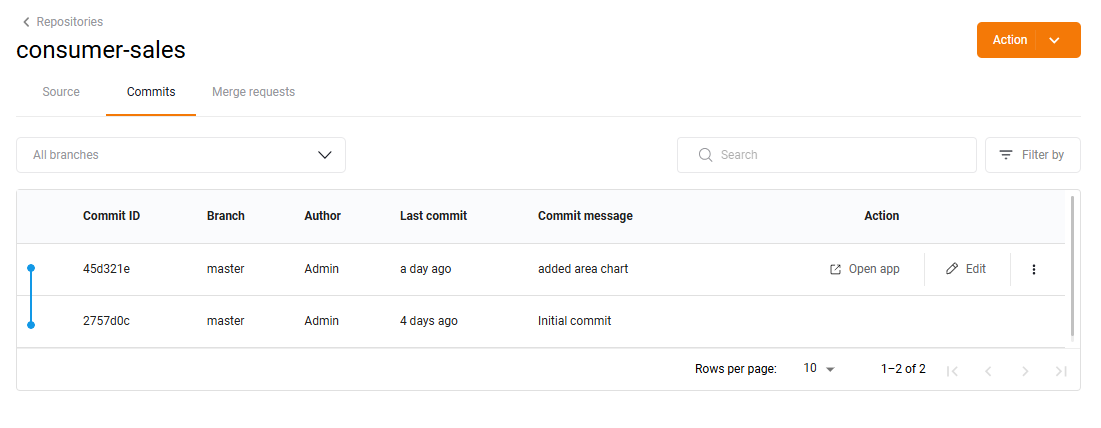The image size is (1101, 428).
Task: Click the pencil Edit icon
Action: [x=952, y=269]
